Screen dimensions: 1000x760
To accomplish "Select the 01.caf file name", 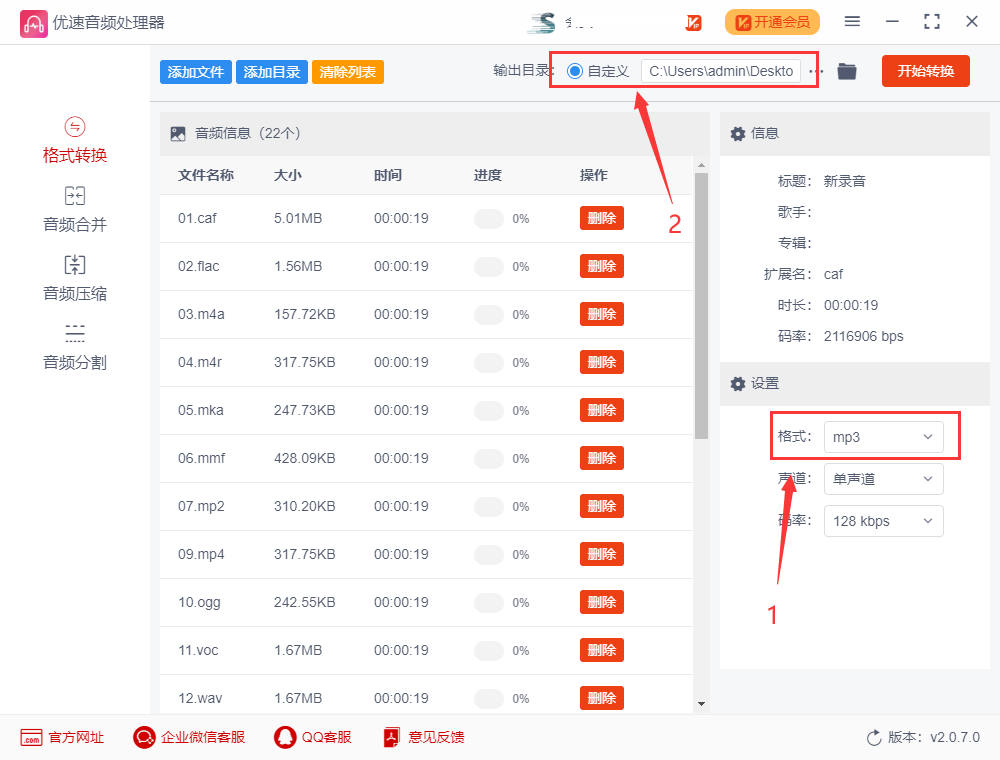I will click(197, 219).
